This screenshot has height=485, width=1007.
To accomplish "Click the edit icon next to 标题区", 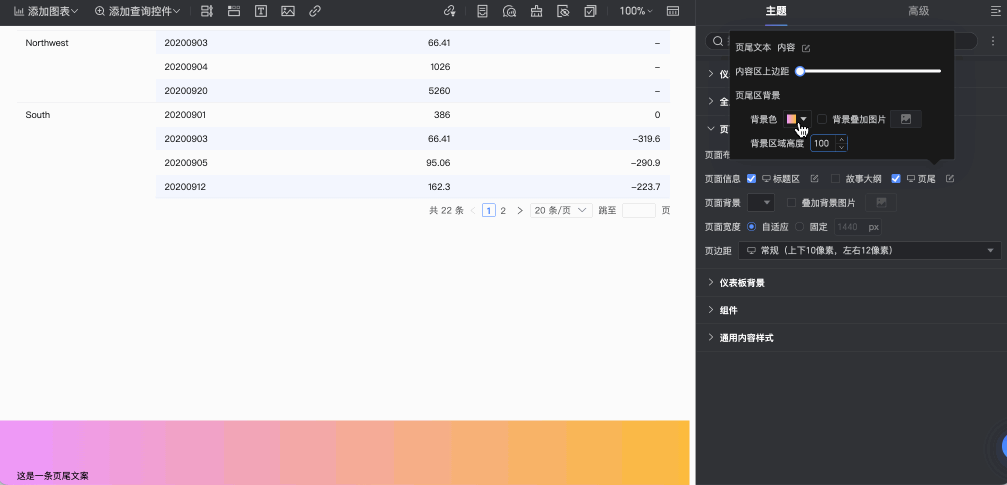I will [x=814, y=179].
